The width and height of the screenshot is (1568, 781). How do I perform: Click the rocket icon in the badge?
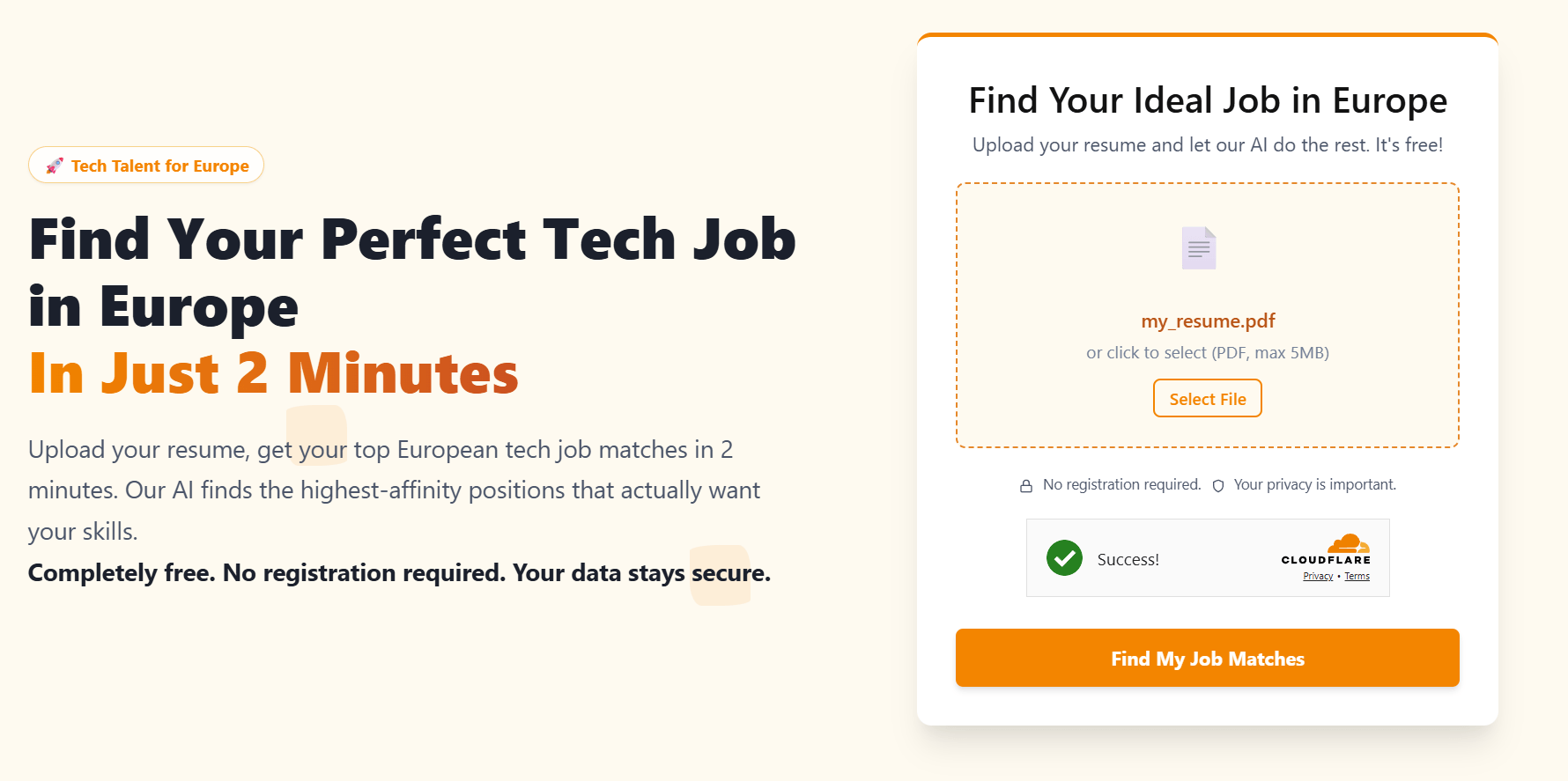[55, 166]
